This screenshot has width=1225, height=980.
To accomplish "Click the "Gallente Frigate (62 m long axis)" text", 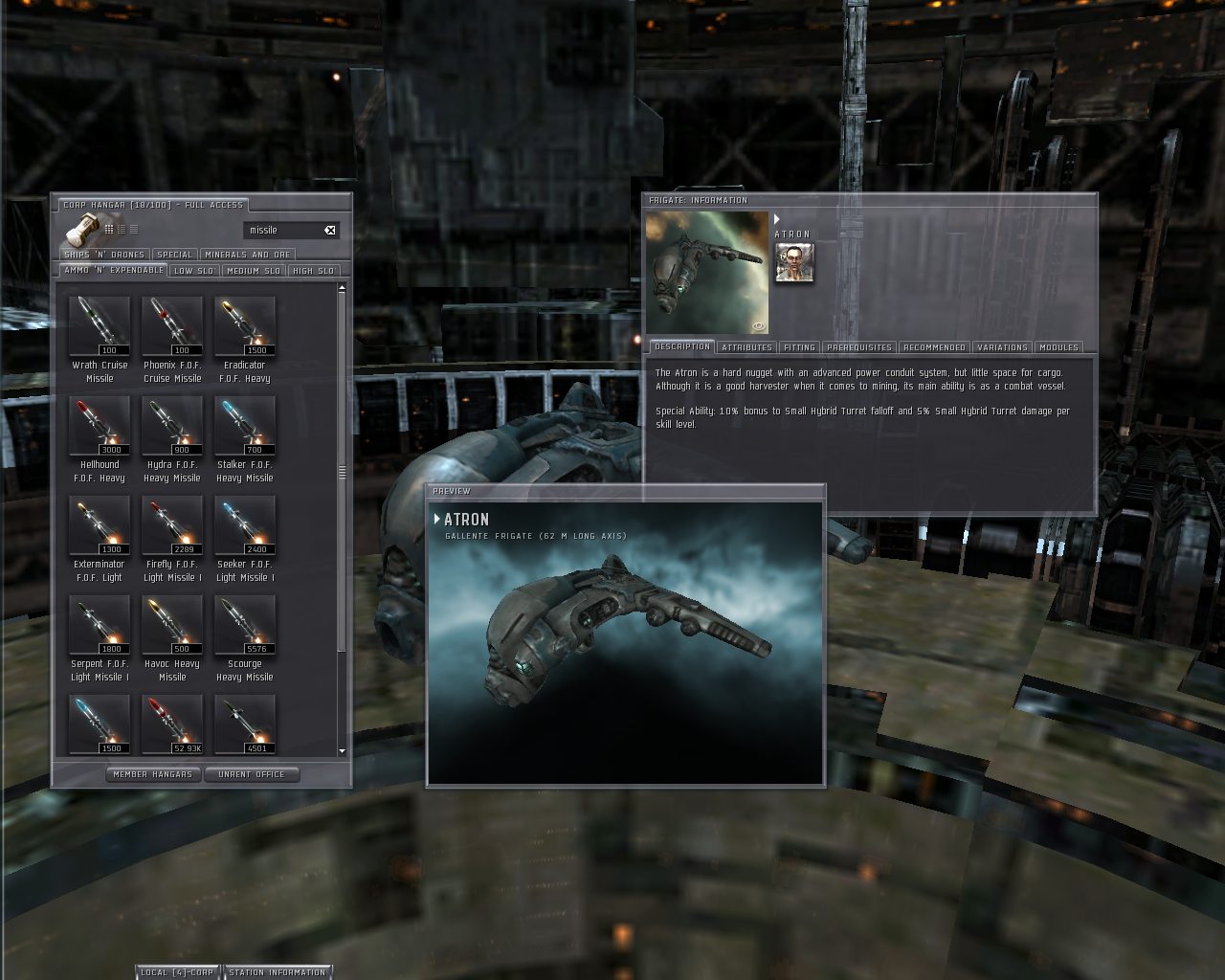I will tap(536, 536).
